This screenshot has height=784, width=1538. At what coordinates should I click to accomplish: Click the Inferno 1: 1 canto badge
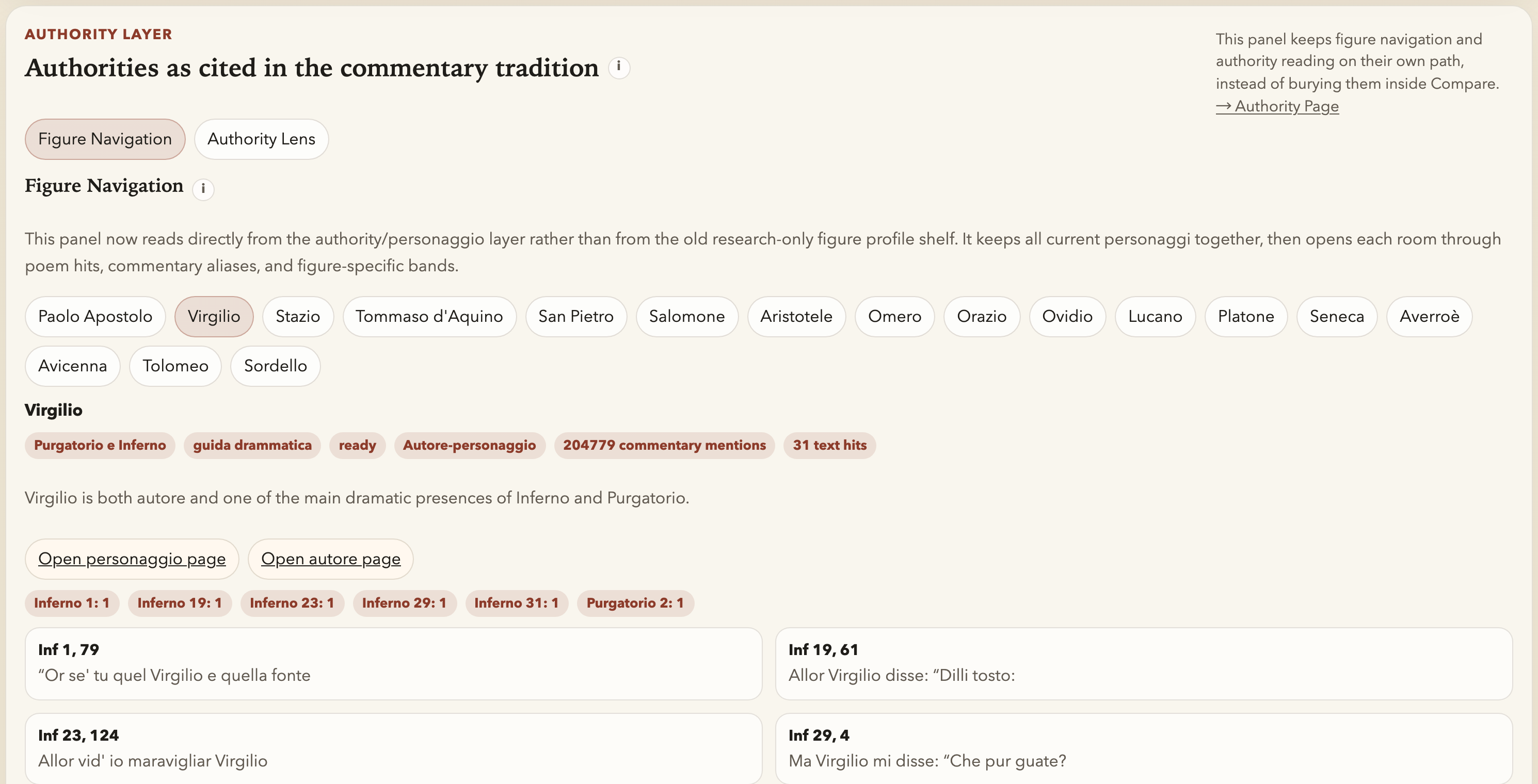[72, 603]
